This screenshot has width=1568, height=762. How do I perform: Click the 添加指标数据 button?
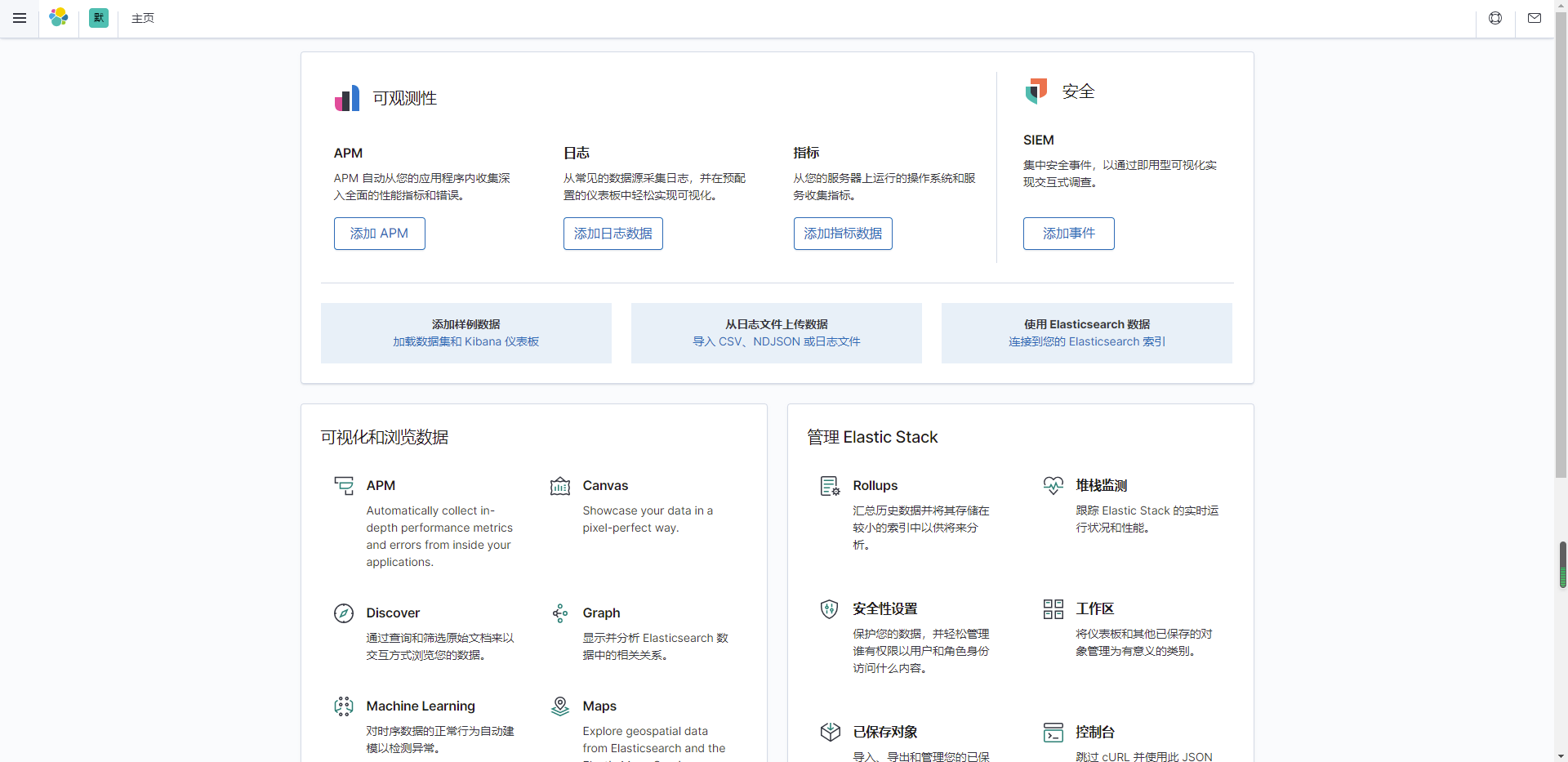(843, 234)
